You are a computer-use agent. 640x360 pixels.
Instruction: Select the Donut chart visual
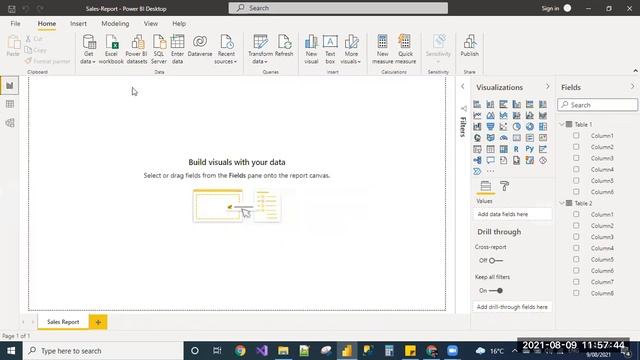pos(529,127)
